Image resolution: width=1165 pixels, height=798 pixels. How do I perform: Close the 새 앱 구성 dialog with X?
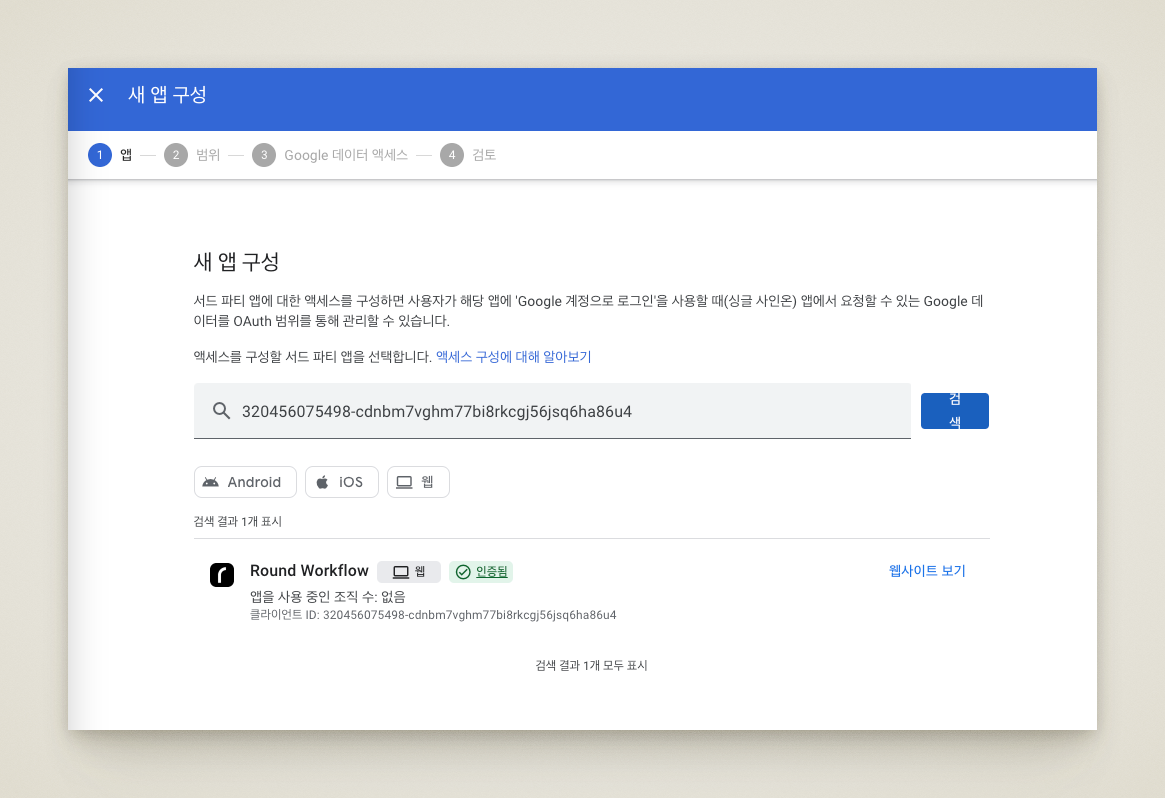[96, 95]
